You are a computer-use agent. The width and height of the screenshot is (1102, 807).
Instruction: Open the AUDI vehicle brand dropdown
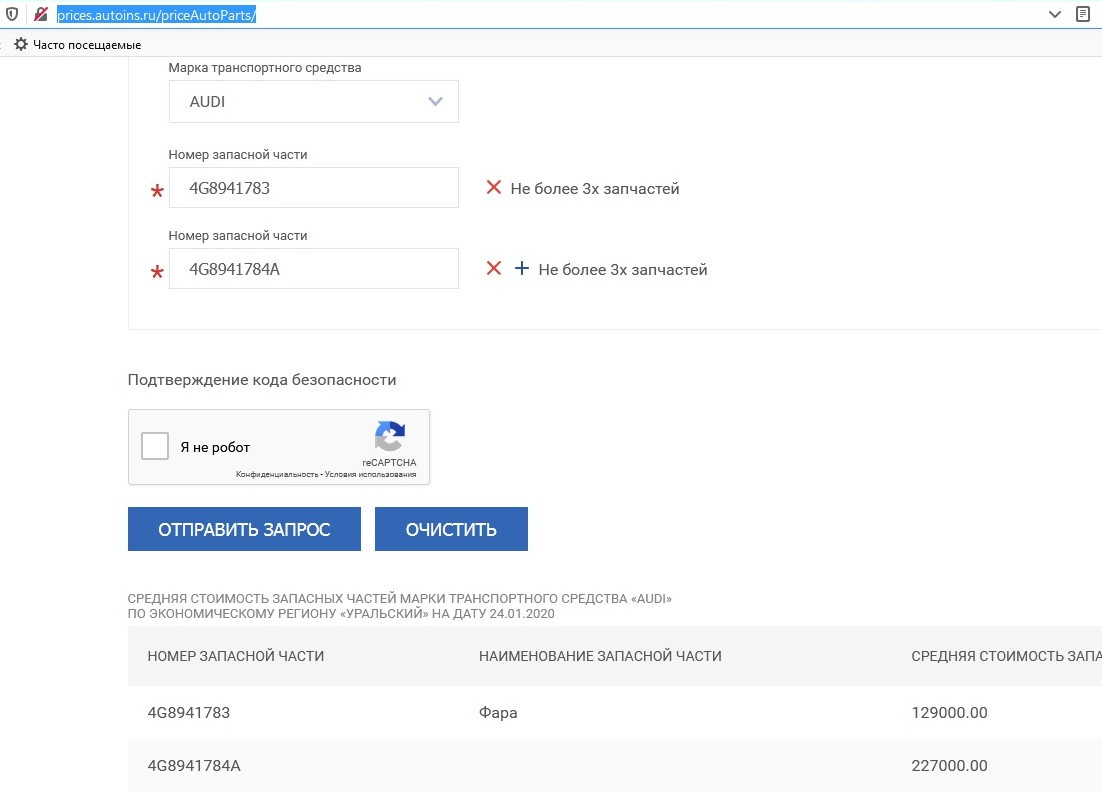[x=313, y=101]
